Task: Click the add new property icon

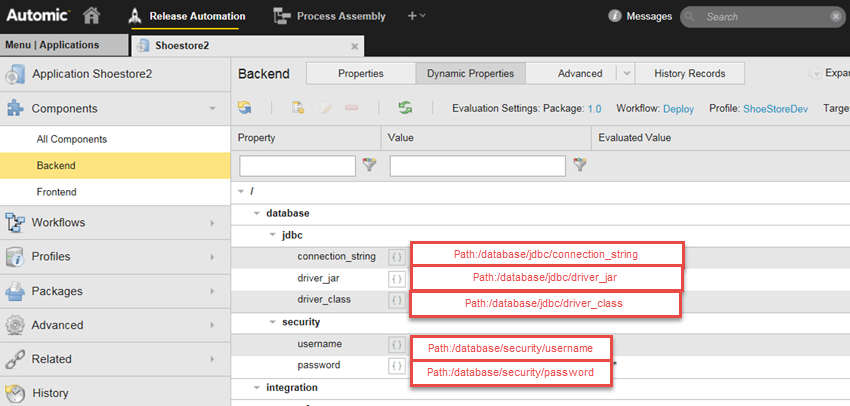Action: (x=297, y=108)
